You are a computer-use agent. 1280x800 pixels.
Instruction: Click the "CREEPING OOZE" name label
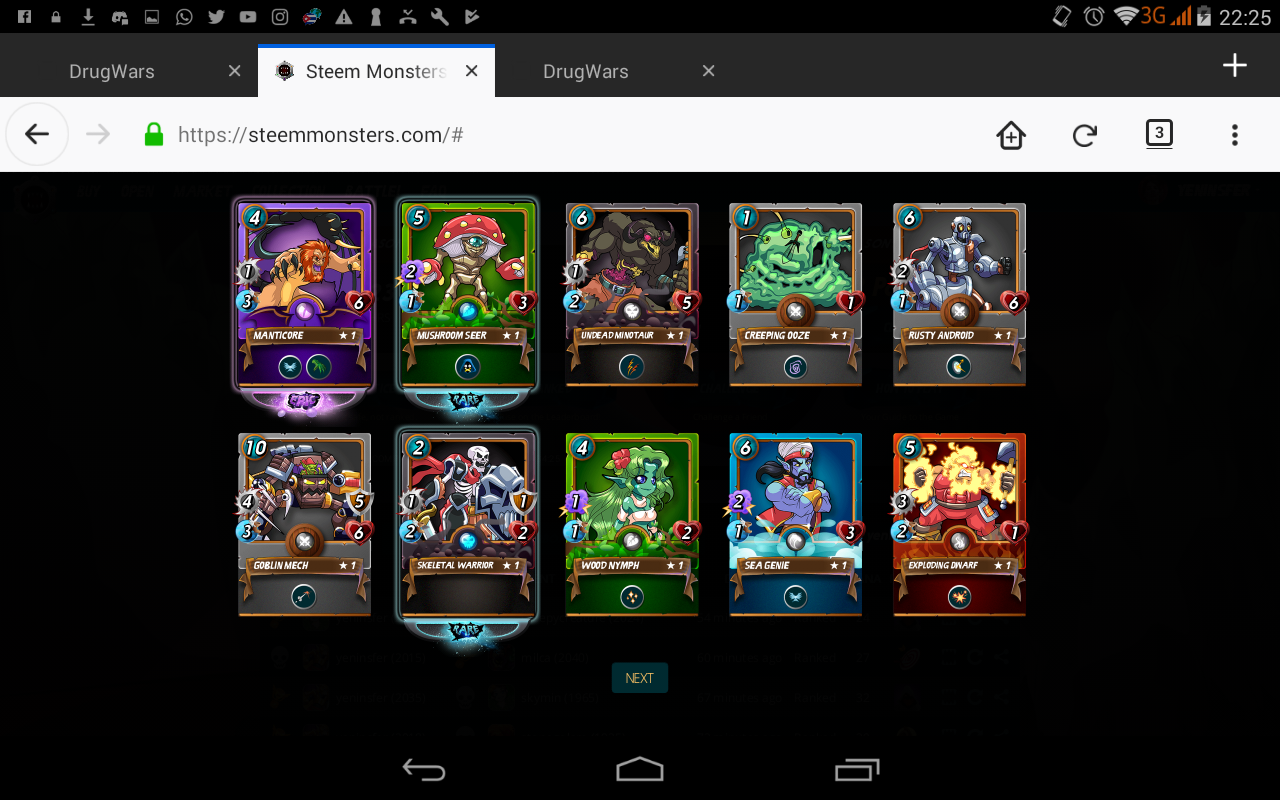point(777,336)
